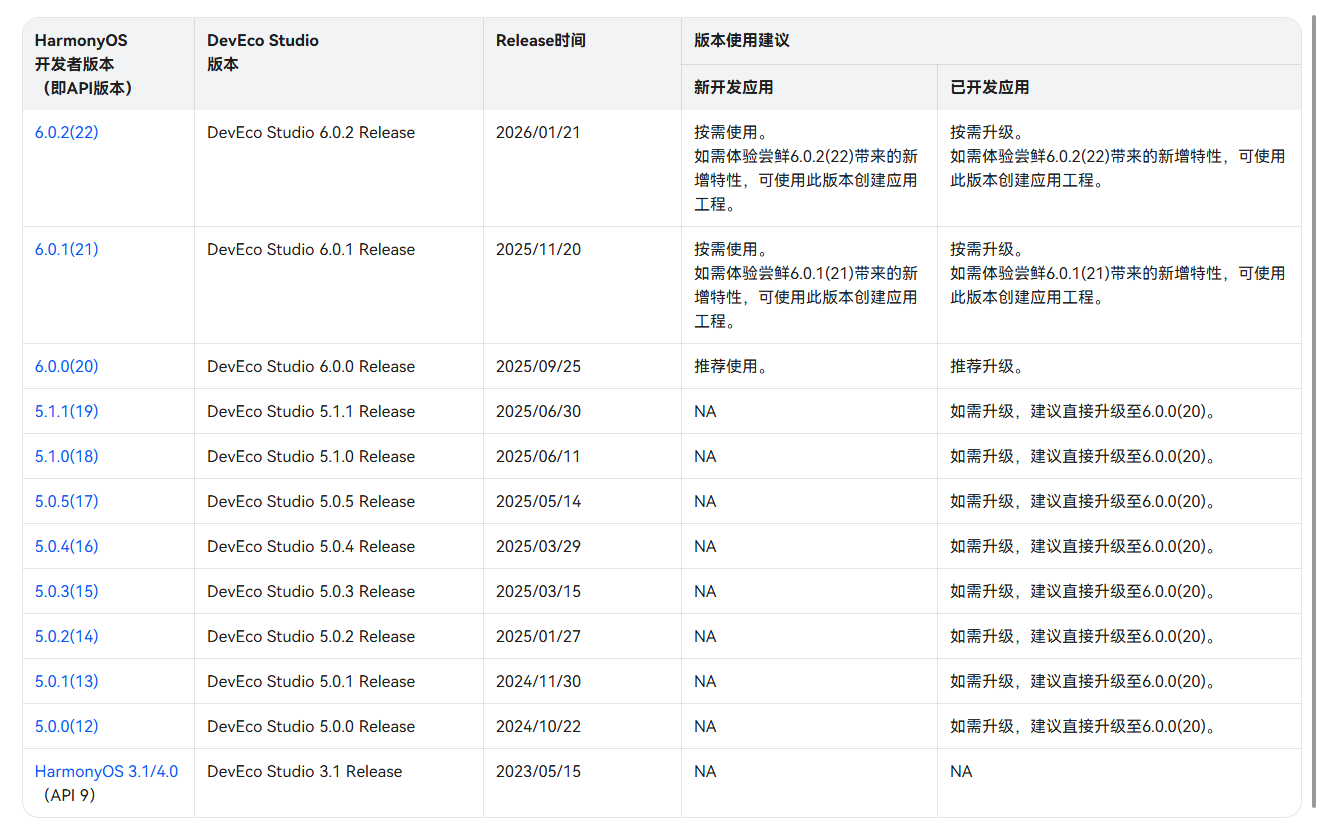This screenshot has height=826, width=1324.
Task: Open the 6.0.1(21) version link
Action: (66, 249)
